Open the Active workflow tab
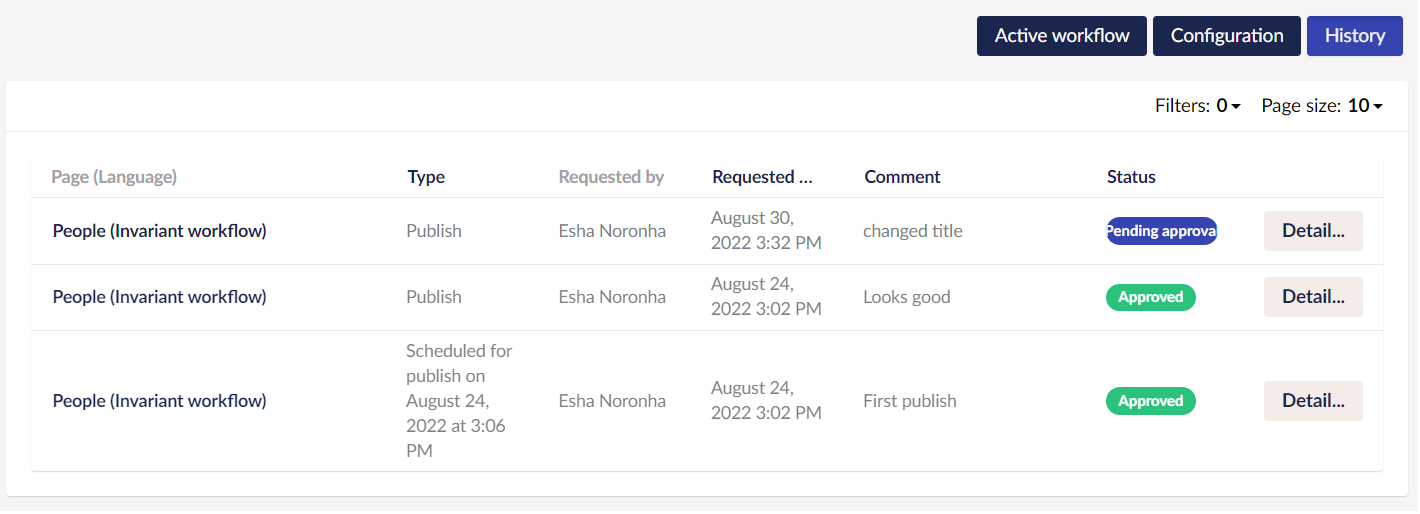The width and height of the screenshot is (1420, 514). click(x=1062, y=36)
